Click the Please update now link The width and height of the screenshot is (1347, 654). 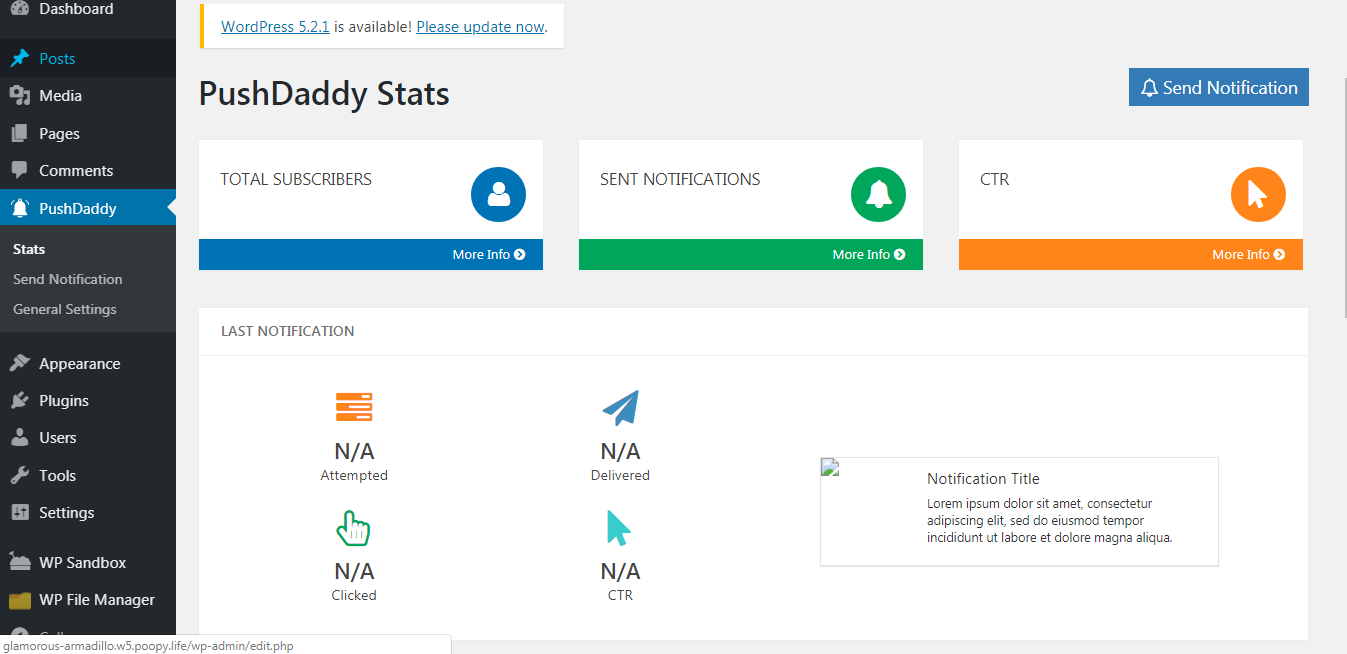pos(480,26)
